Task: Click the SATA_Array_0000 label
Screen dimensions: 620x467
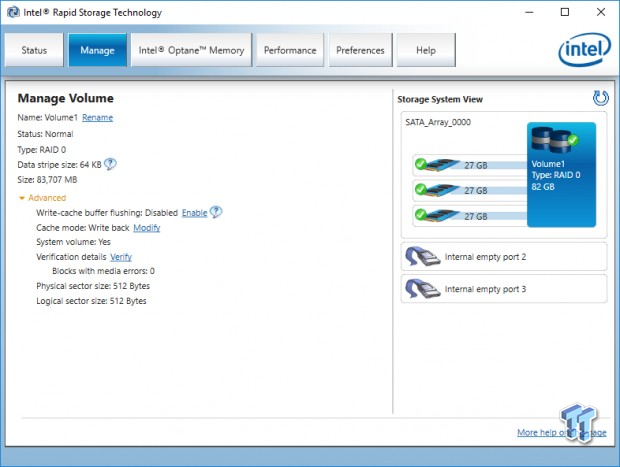Action: point(438,122)
